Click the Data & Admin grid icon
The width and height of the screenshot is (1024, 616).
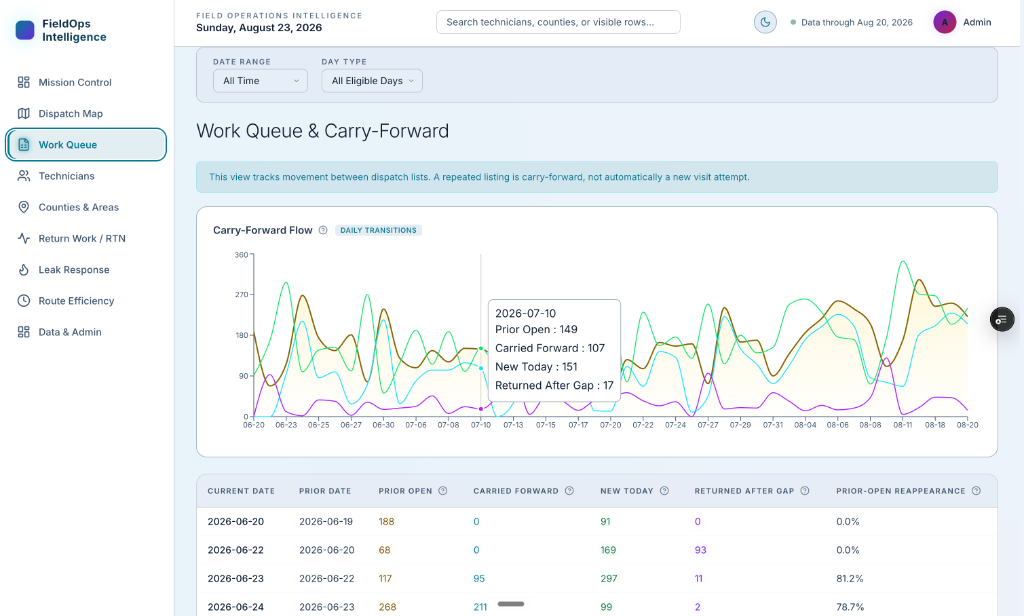(x=24, y=332)
